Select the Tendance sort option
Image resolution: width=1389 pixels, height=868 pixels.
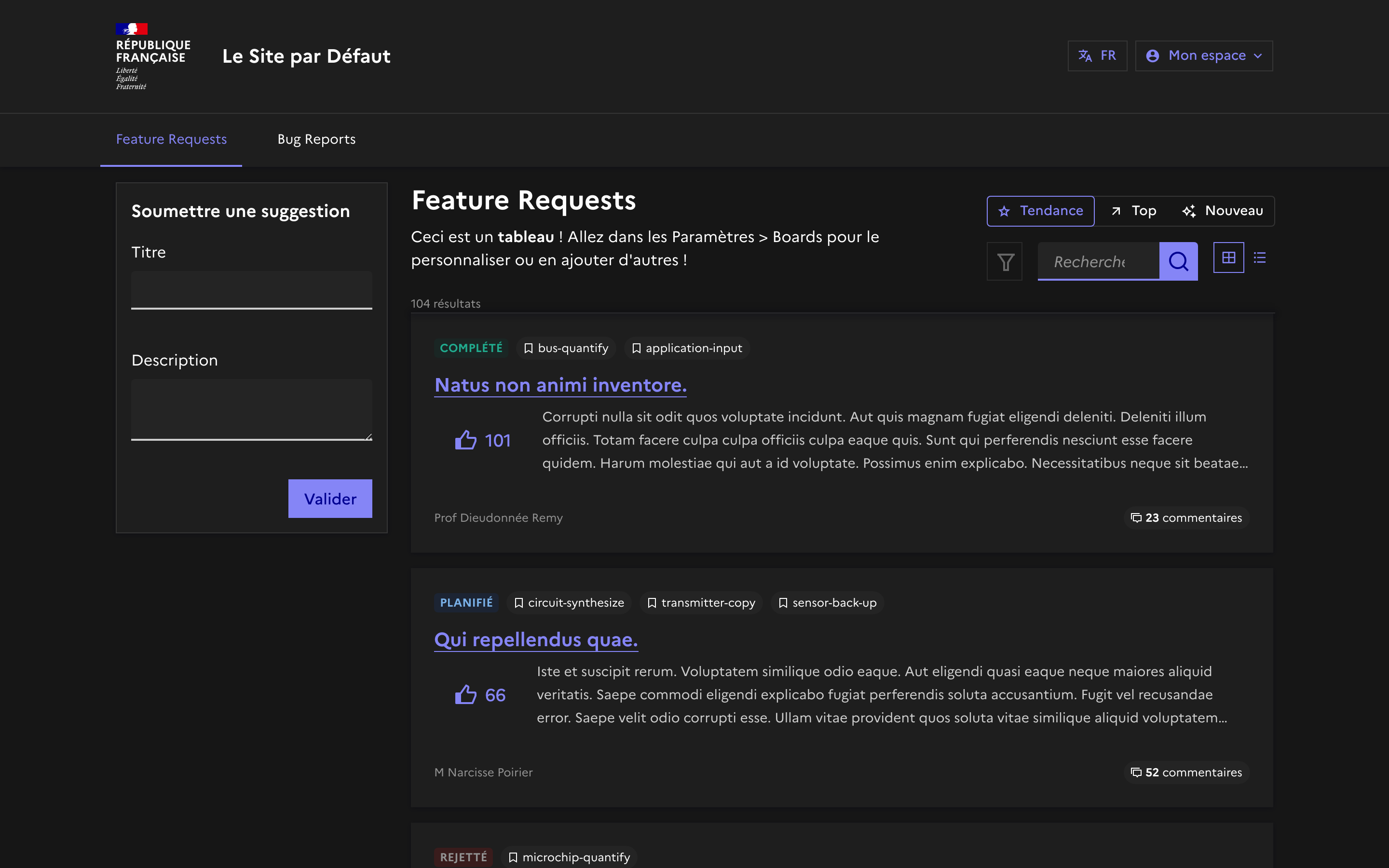tap(1040, 211)
